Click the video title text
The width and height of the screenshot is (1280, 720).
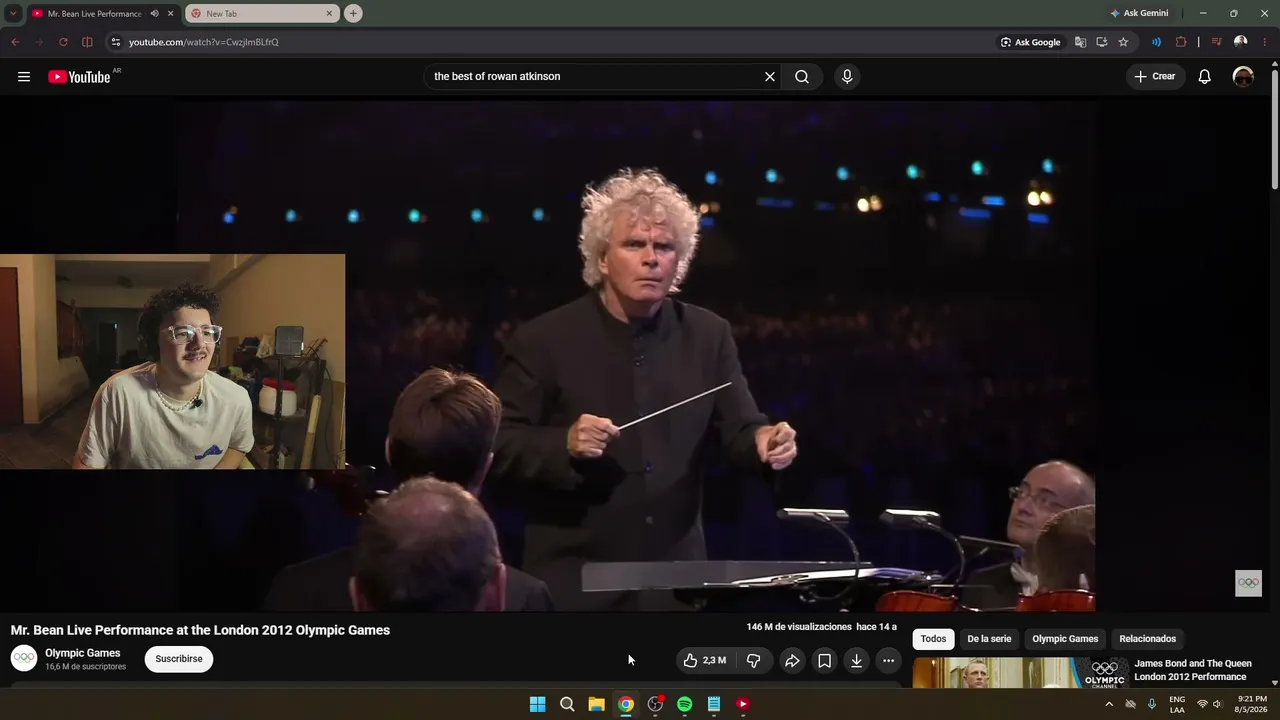pos(200,630)
